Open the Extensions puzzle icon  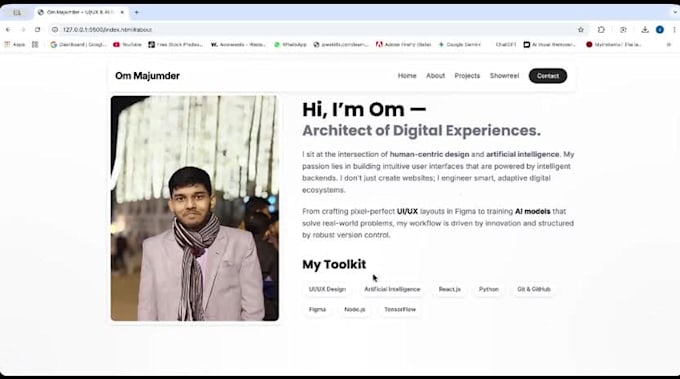coord(601,29)
